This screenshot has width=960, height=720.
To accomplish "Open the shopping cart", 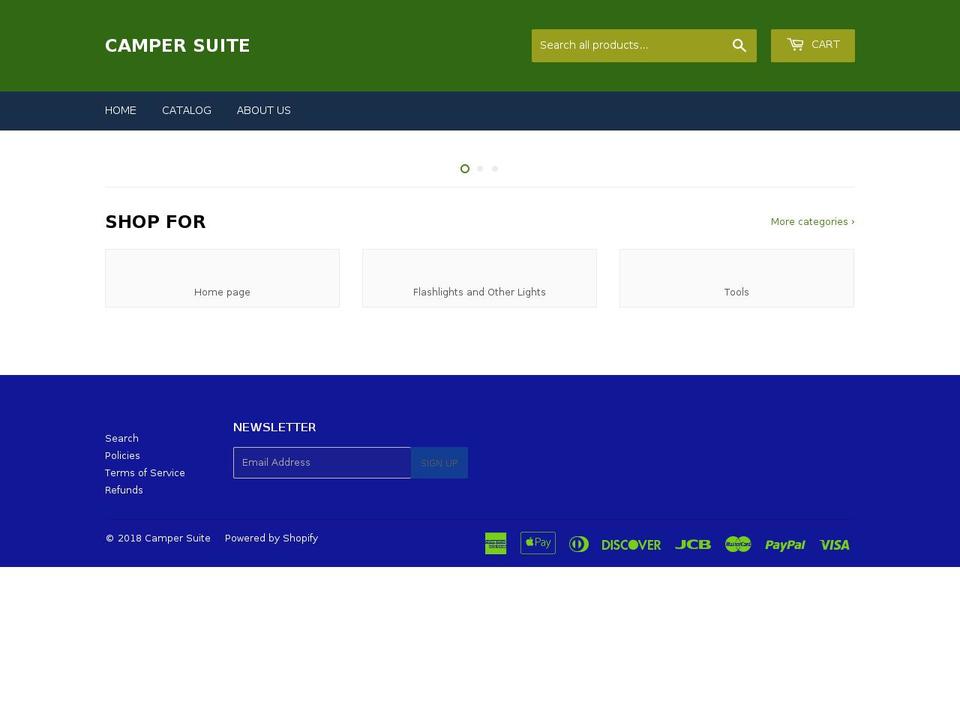I will point(812,45).
